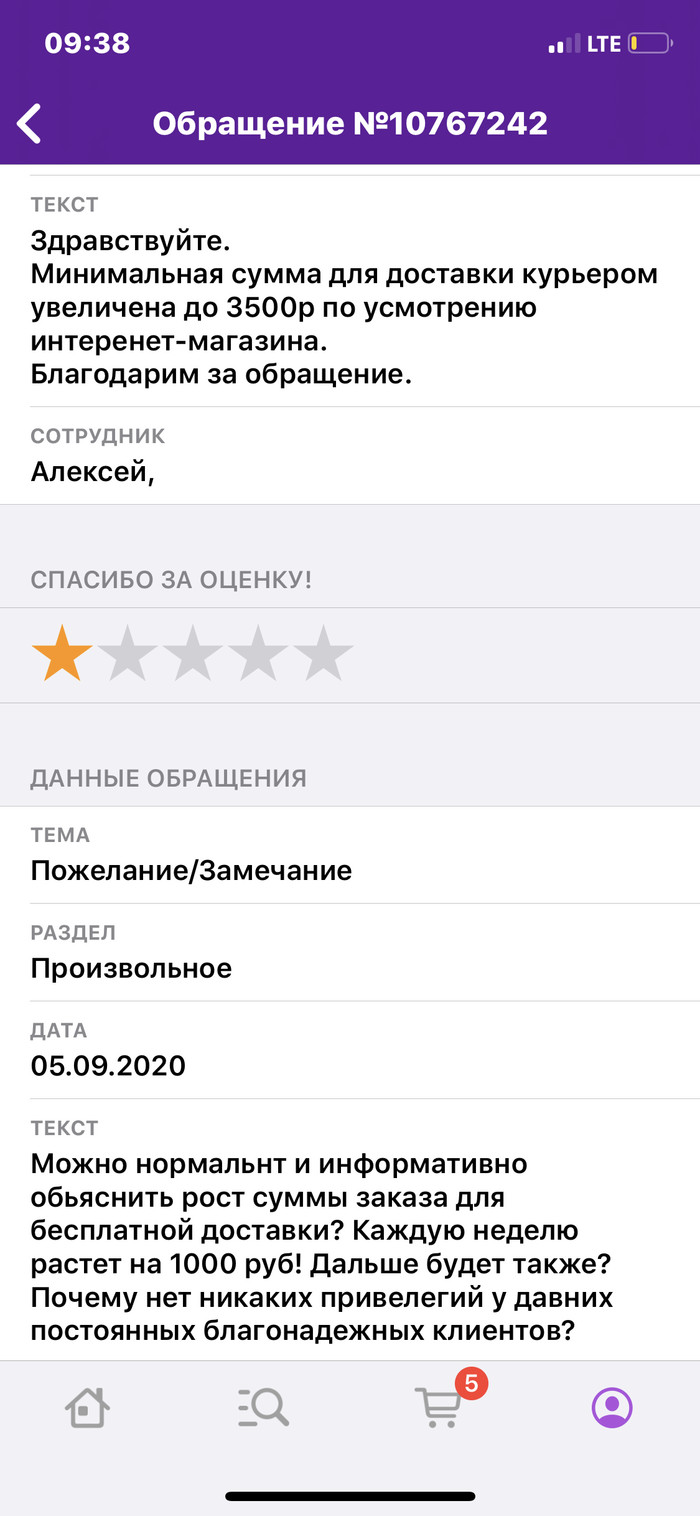Tap the reply text about 3500р minimum
The width and height of the screenshot is (700, 1516).
point(345,308)
